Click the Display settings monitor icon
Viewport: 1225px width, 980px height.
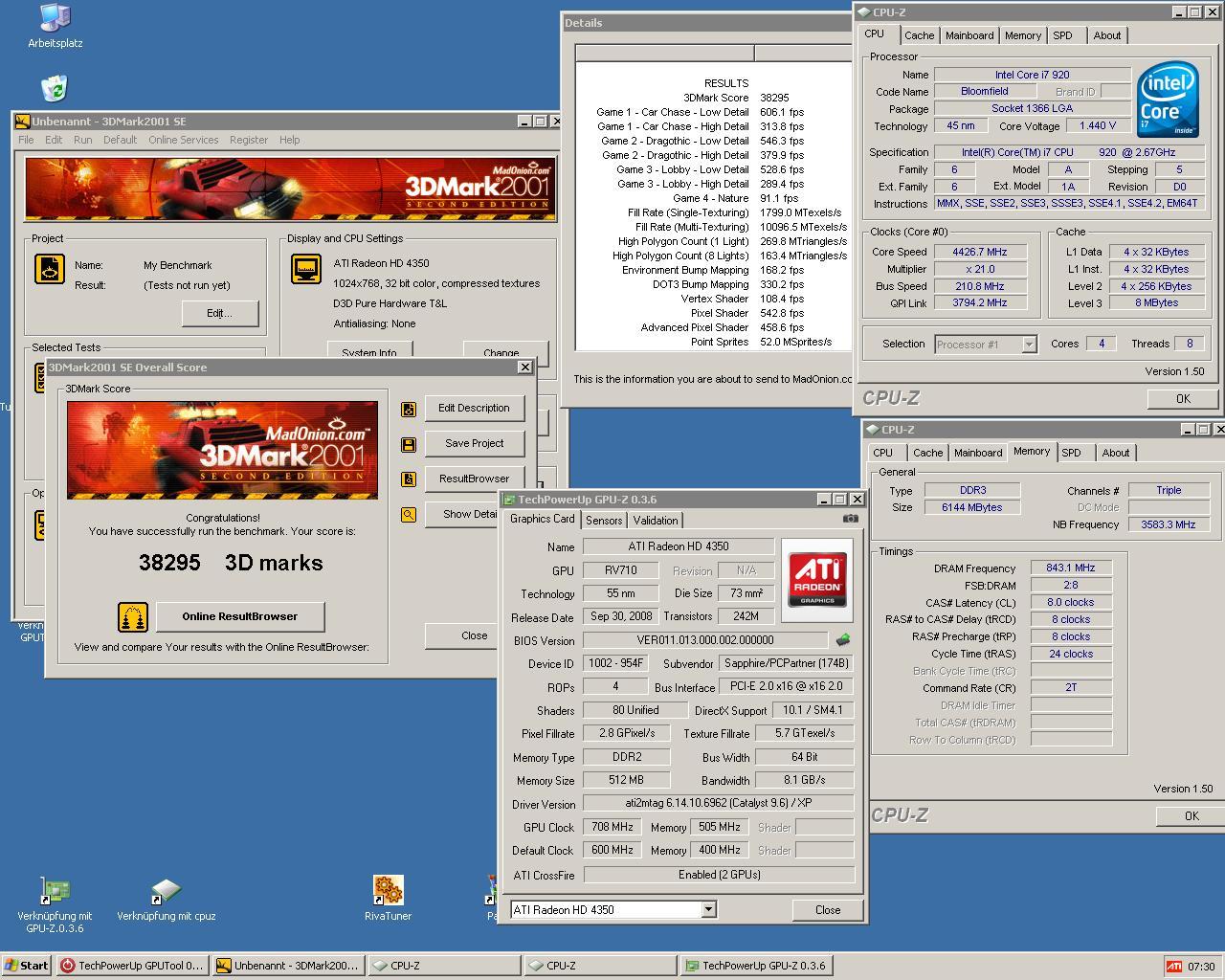tap(306, 269)
